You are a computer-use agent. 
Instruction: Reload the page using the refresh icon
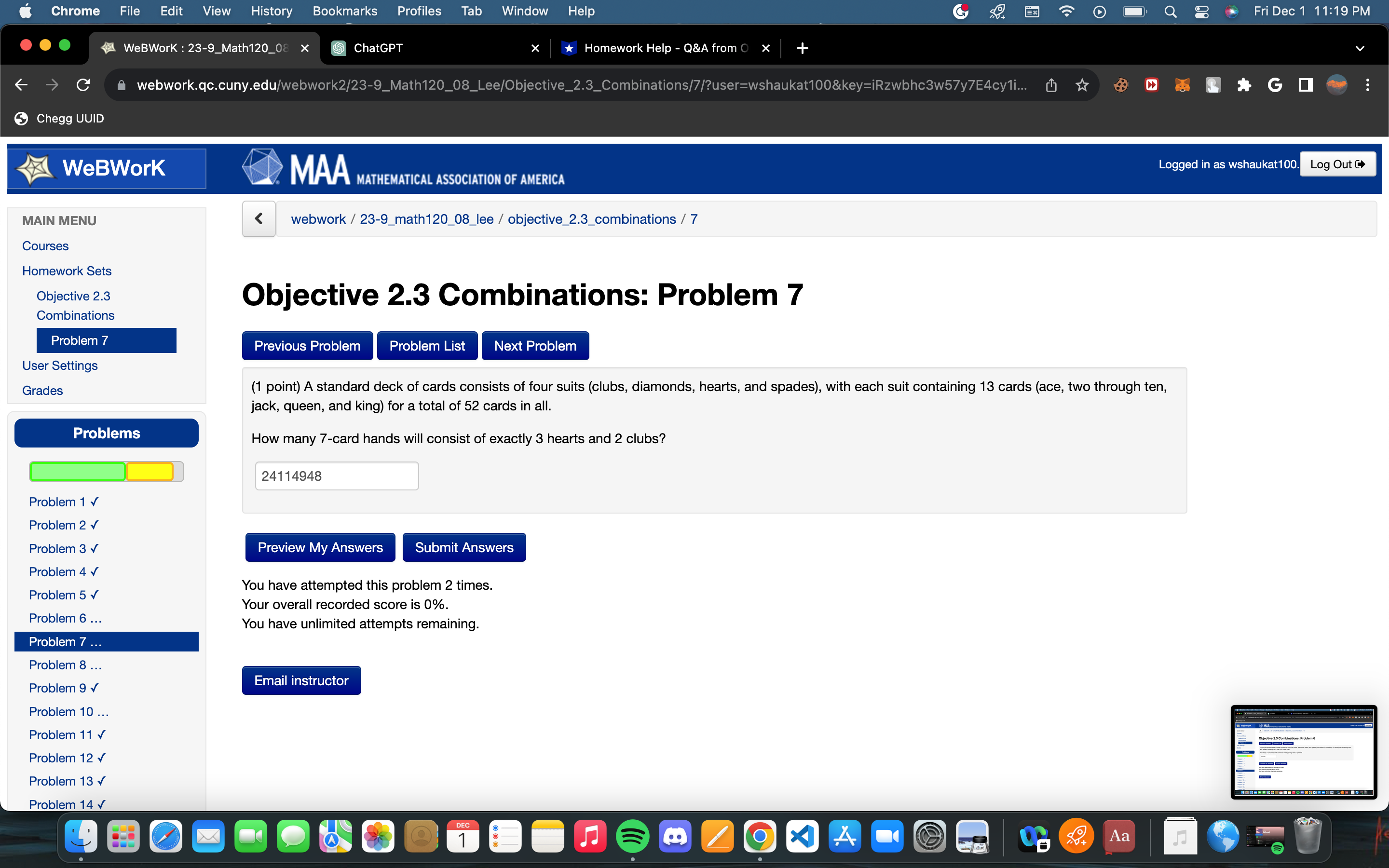click(83, 84)
